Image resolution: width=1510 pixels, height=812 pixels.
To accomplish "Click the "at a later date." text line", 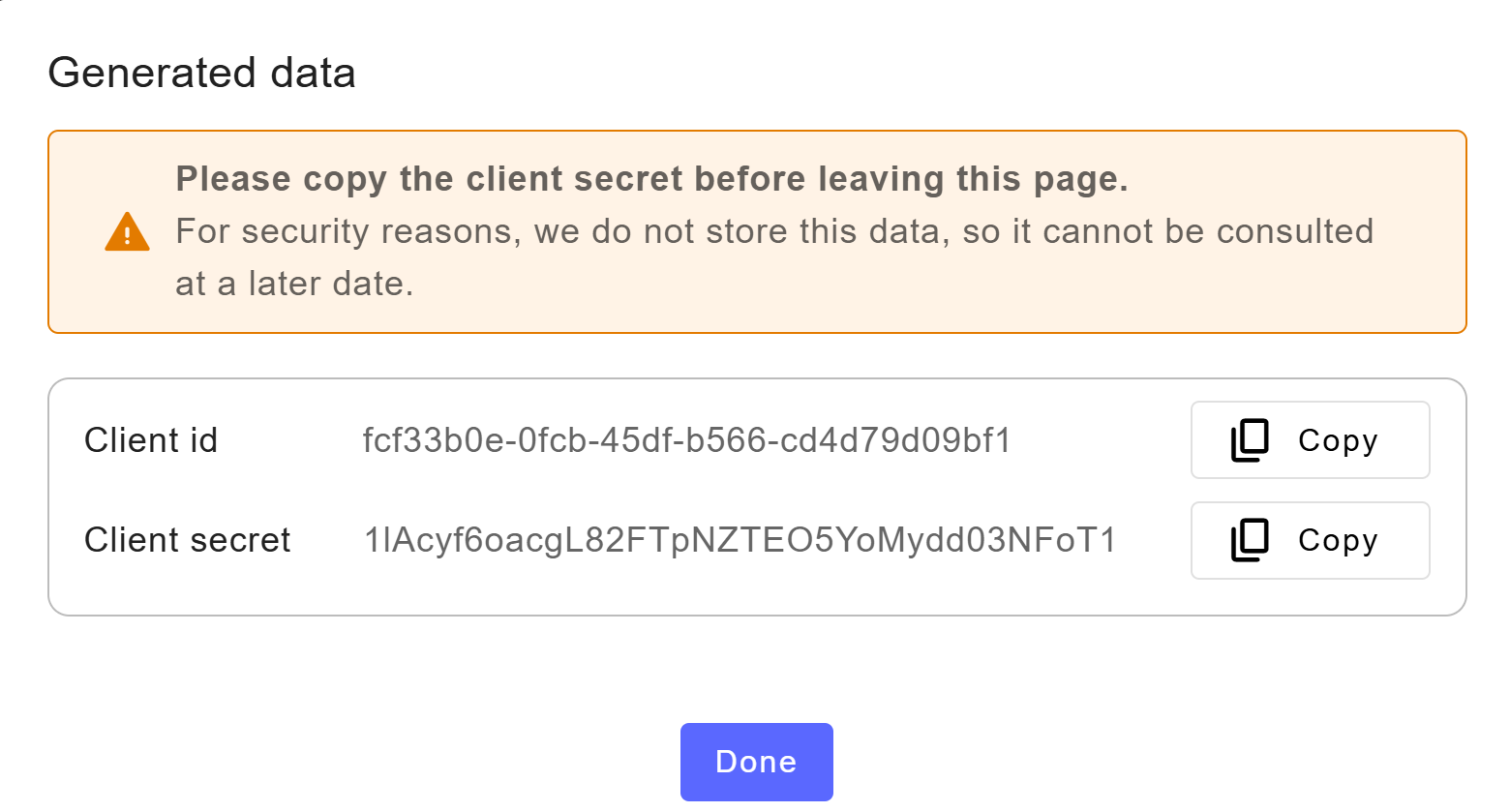I will (294, 284).
